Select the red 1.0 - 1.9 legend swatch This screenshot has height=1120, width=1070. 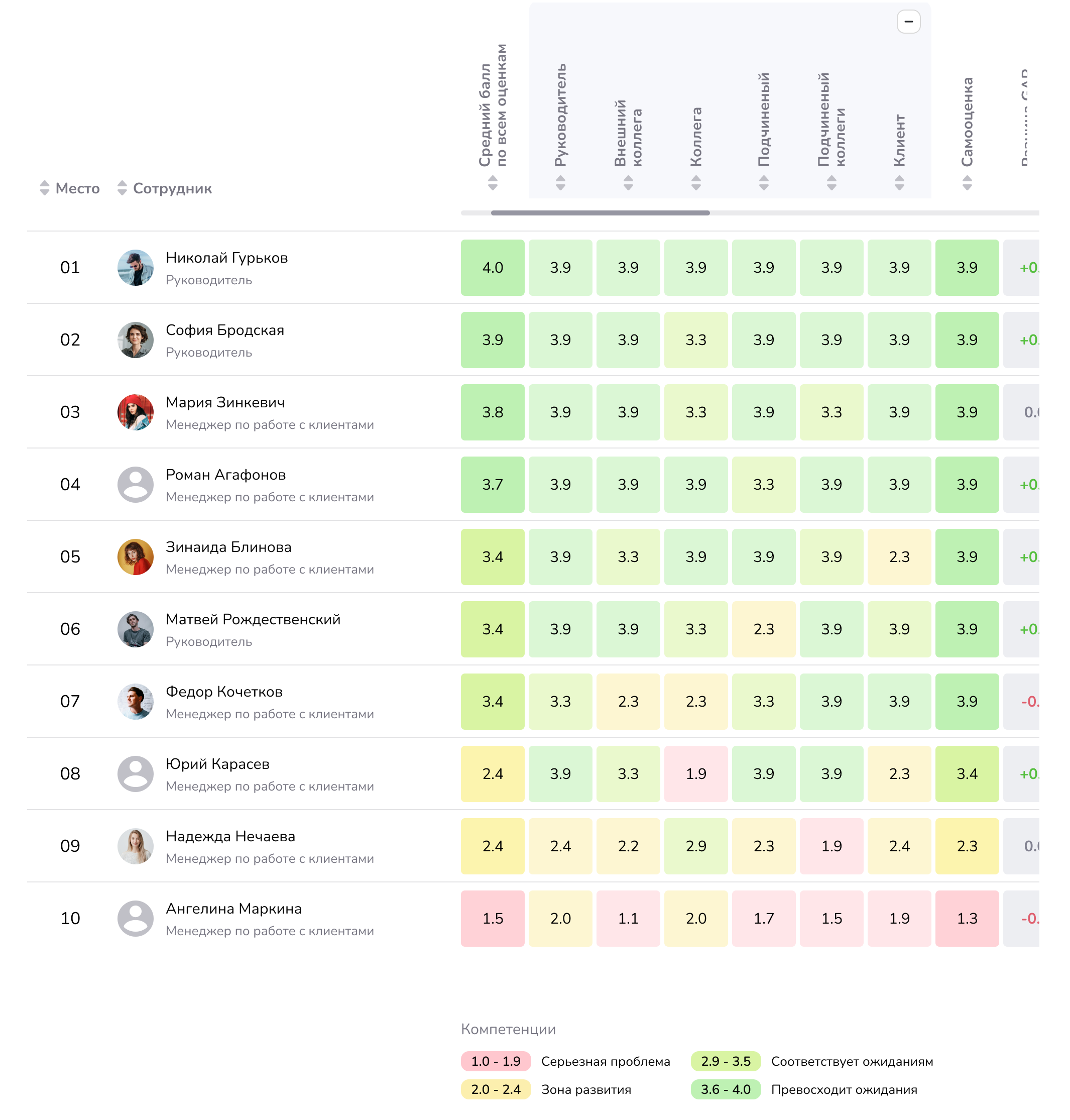point(496,1061)
